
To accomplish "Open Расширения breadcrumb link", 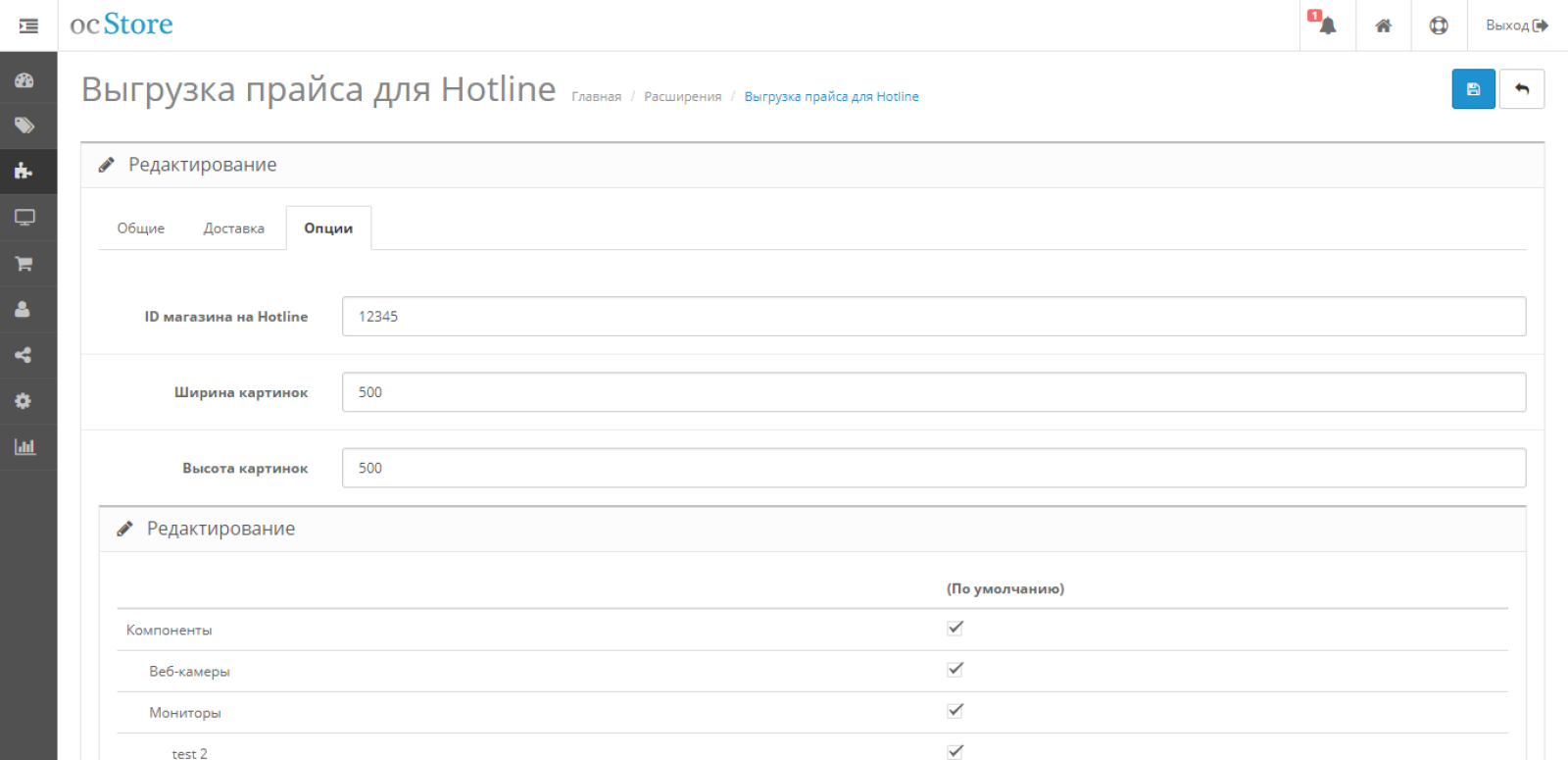I will (x=682, y=97).
